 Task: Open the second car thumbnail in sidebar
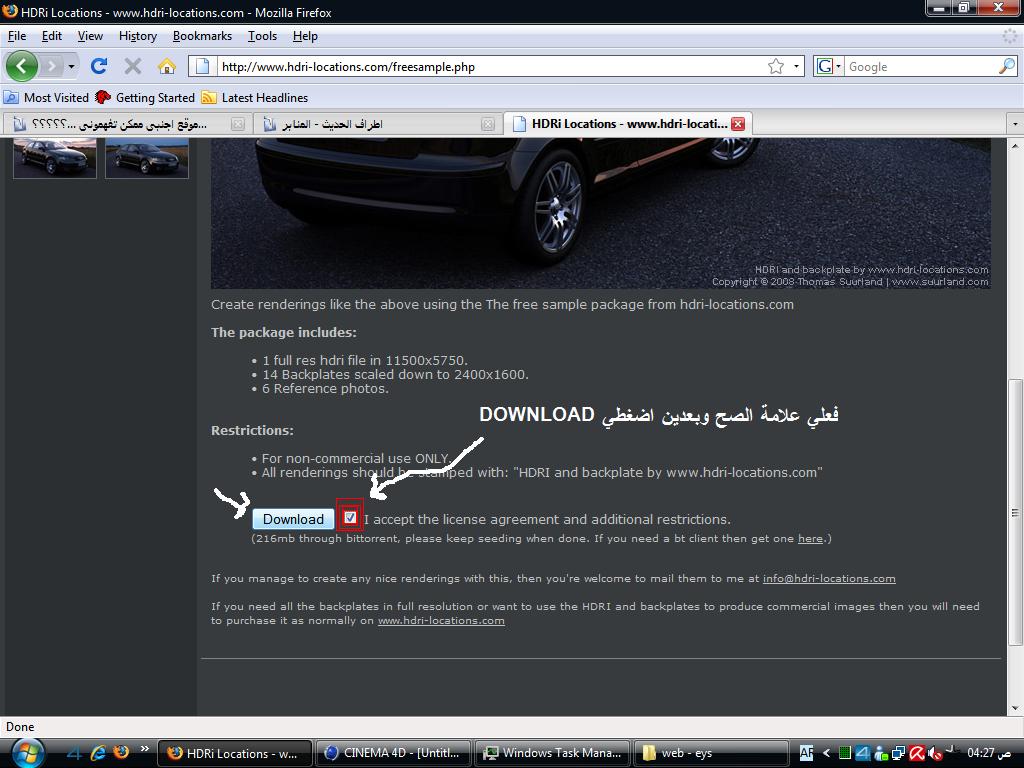click(147, 158)
